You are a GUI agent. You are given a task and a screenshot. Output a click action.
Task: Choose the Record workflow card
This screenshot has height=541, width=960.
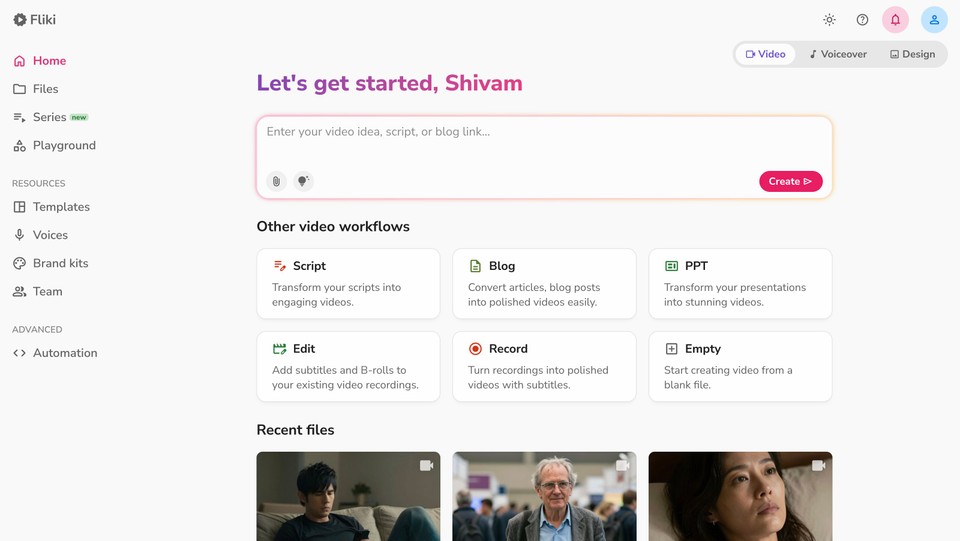[544, 366]
